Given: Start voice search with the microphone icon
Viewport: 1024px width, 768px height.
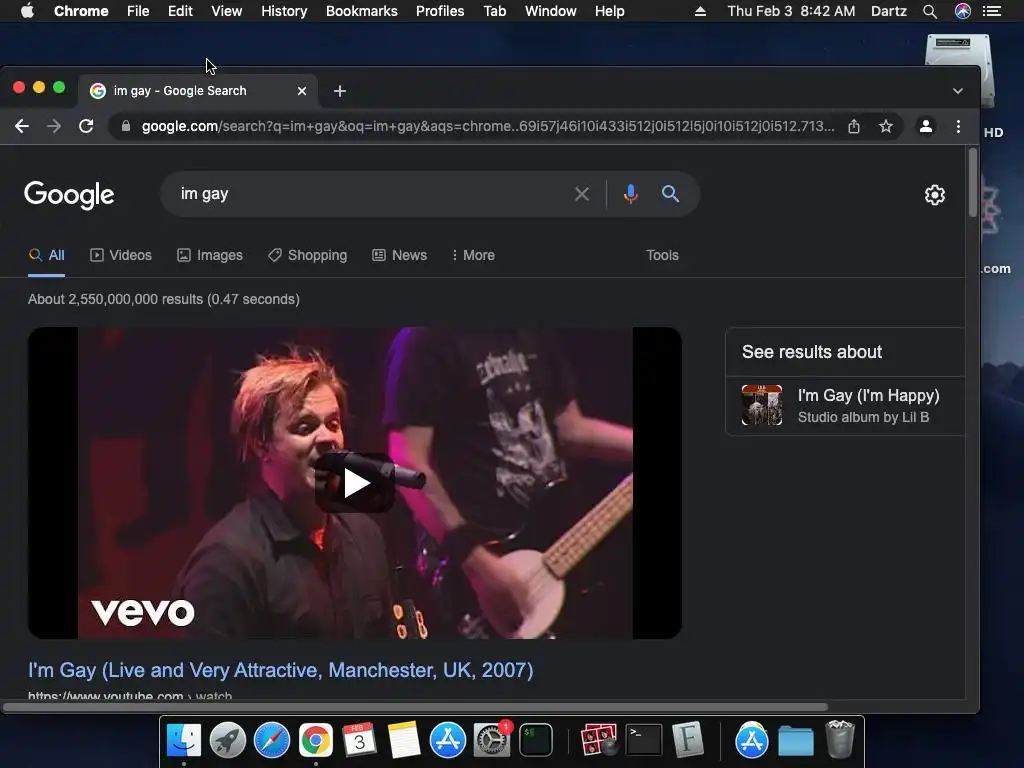Looking at the screenshot, I should click(x=630, y=194).
